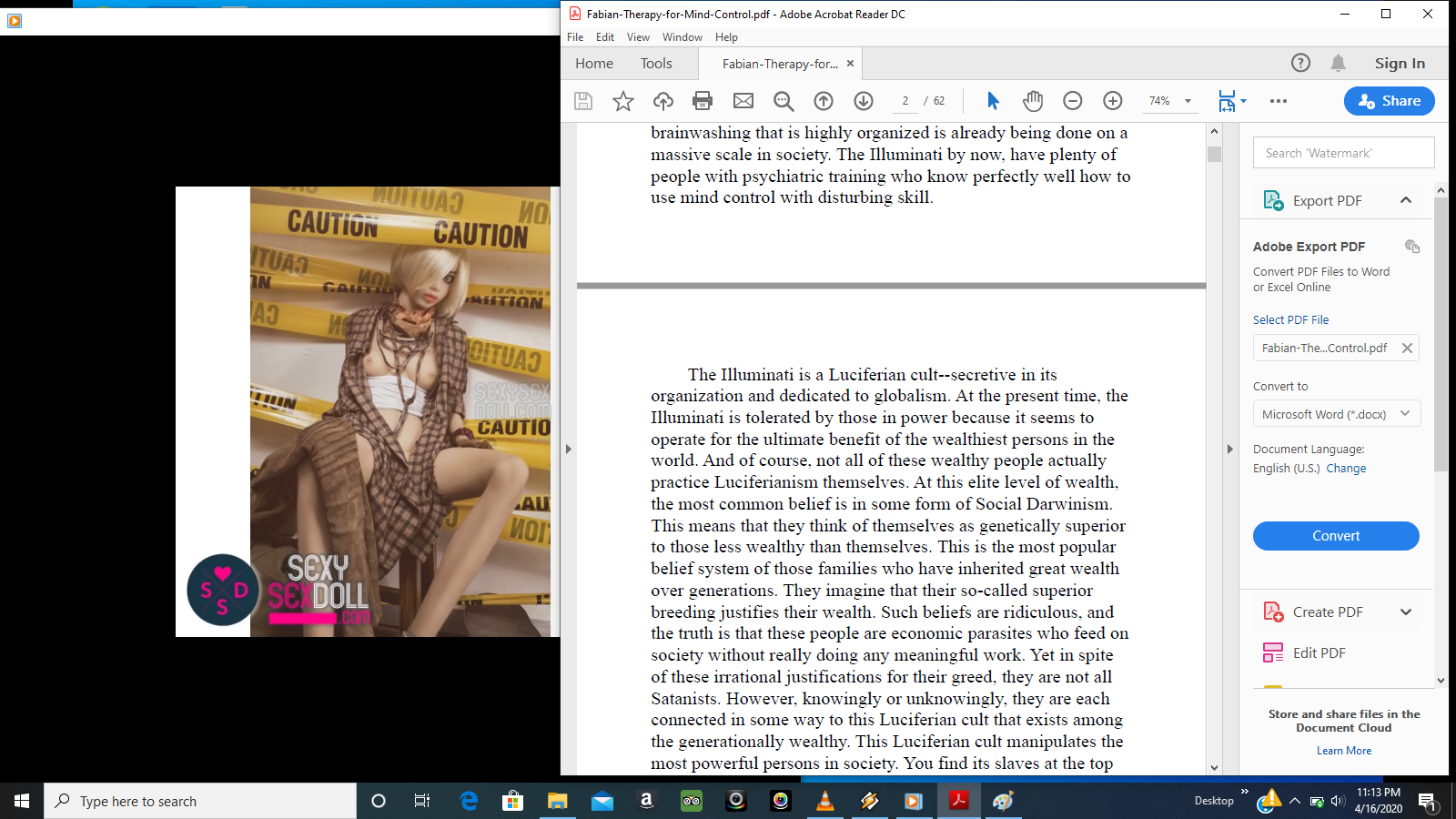The height and width of the screenshot is (819, 1456).
Task: Switch to the Home tab
Action: tap(594, 64)
